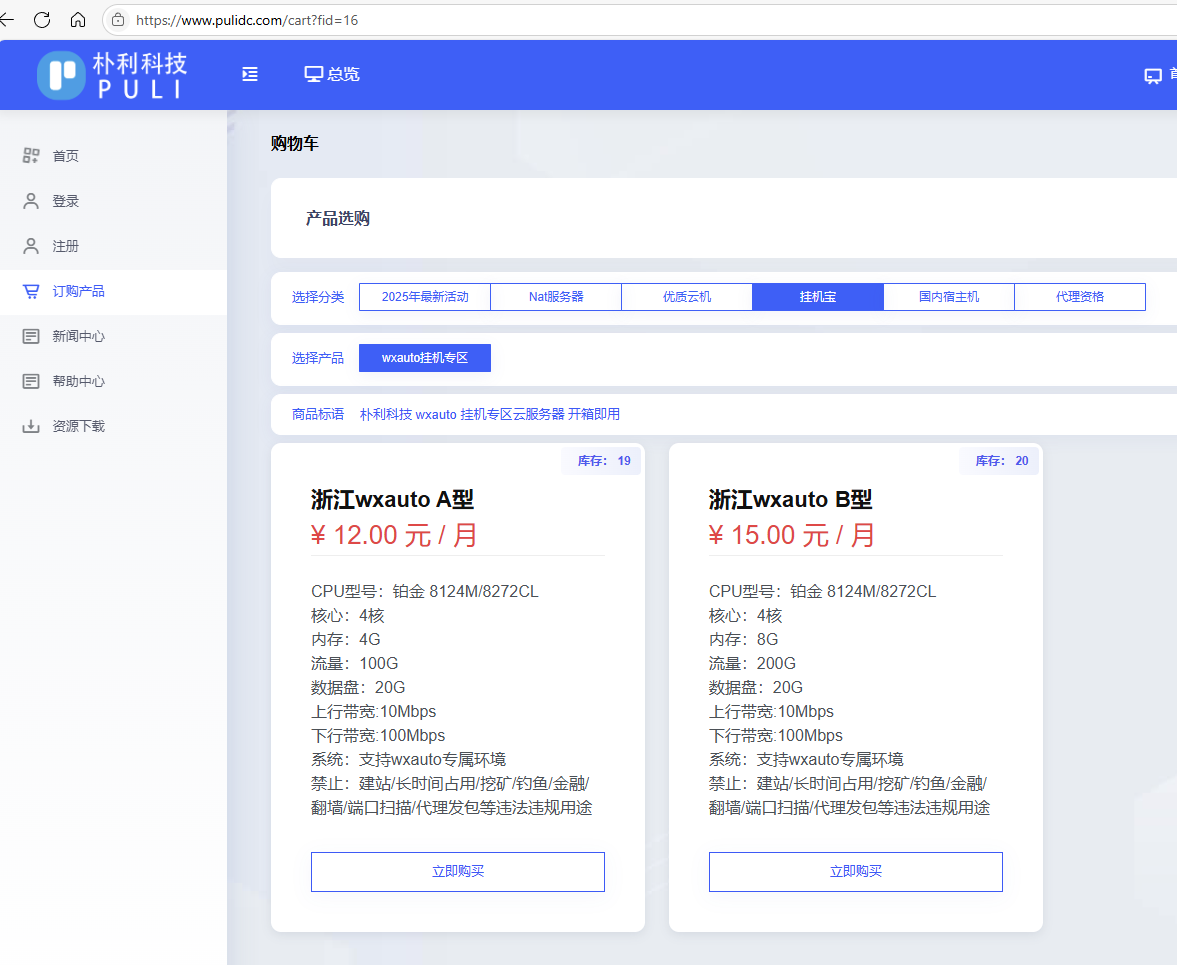
Task: Click 内存: 4G in A型 card
Action: (x=346, y=639)
